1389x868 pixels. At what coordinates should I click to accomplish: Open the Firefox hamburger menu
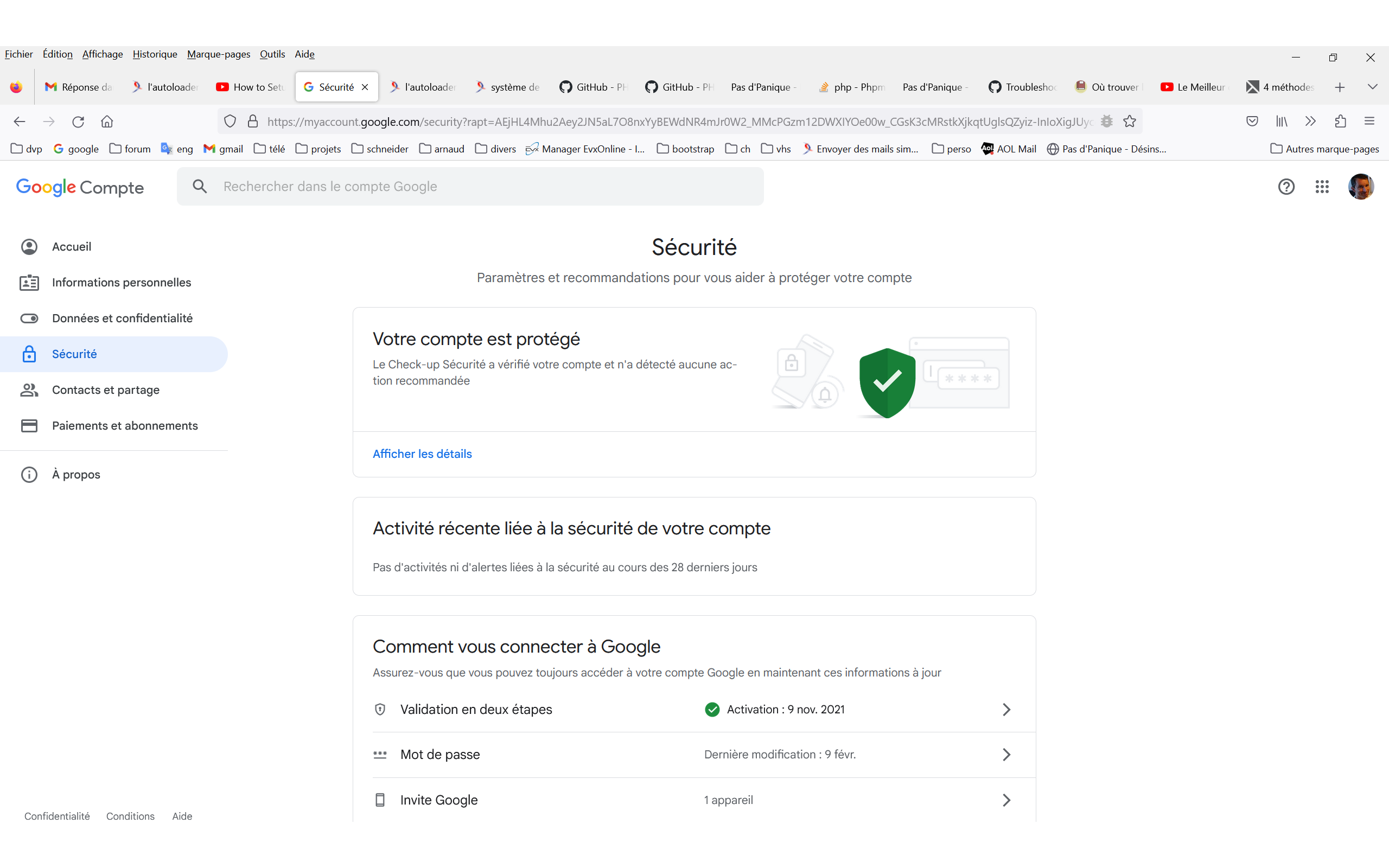pos(1369,122)
